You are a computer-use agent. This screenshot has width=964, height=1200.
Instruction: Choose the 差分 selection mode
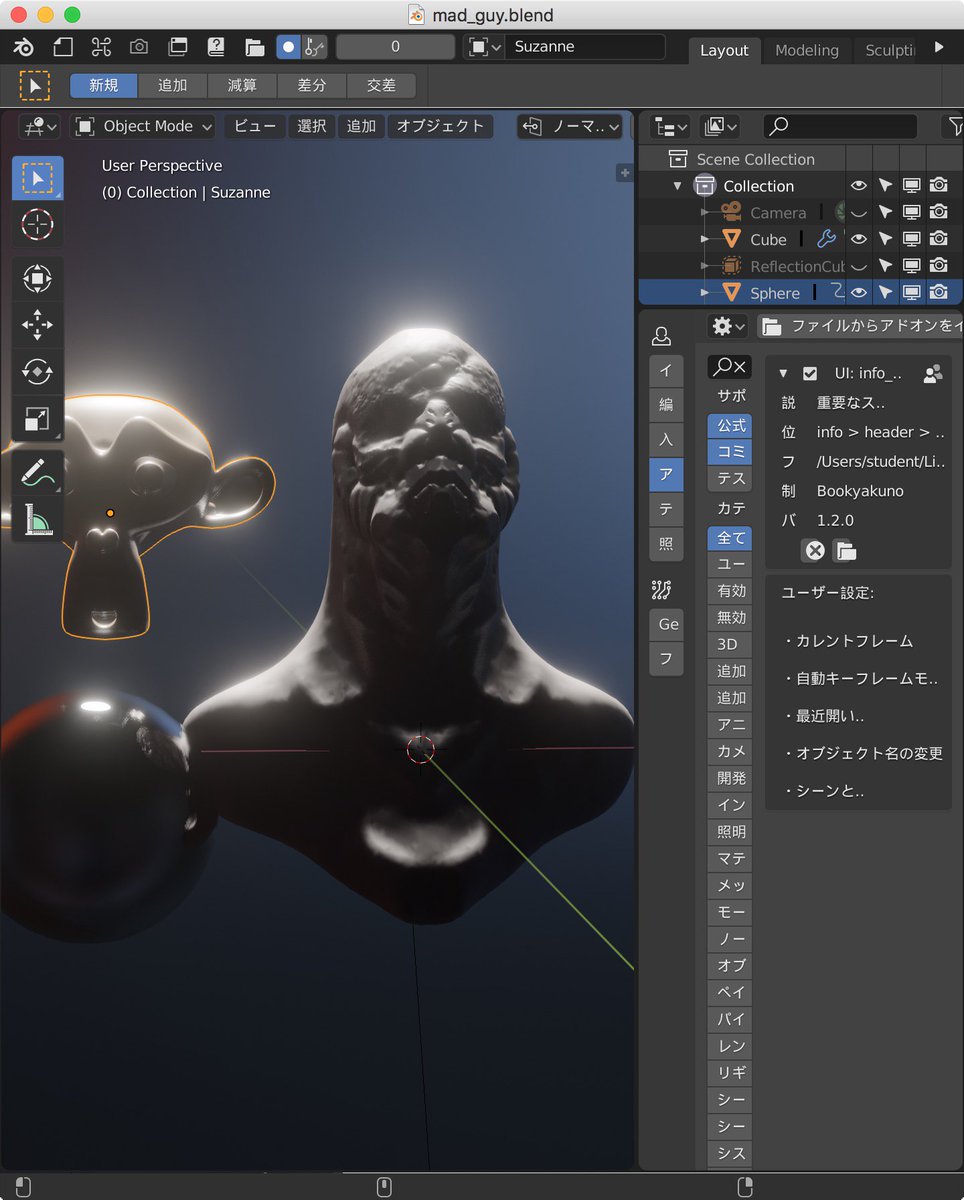coord(311,86)
